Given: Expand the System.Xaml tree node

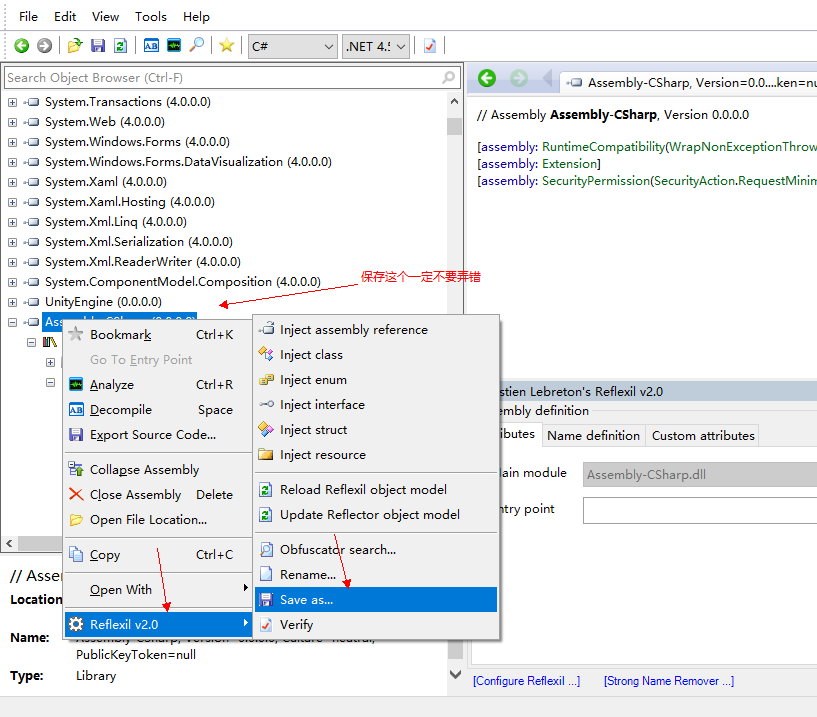Looking at the screenshot, I should [12, 182].
